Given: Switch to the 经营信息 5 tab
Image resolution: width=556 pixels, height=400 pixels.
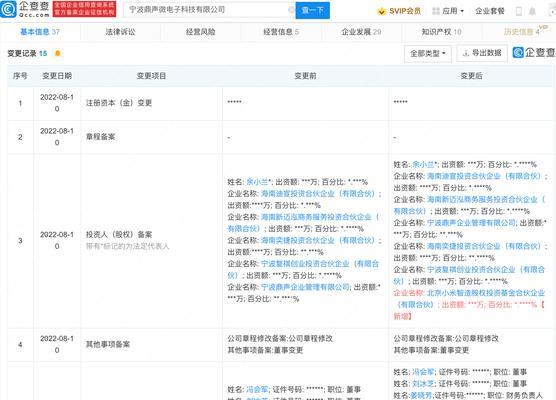Looking at the screenshot, I should (x=281, y=32).
